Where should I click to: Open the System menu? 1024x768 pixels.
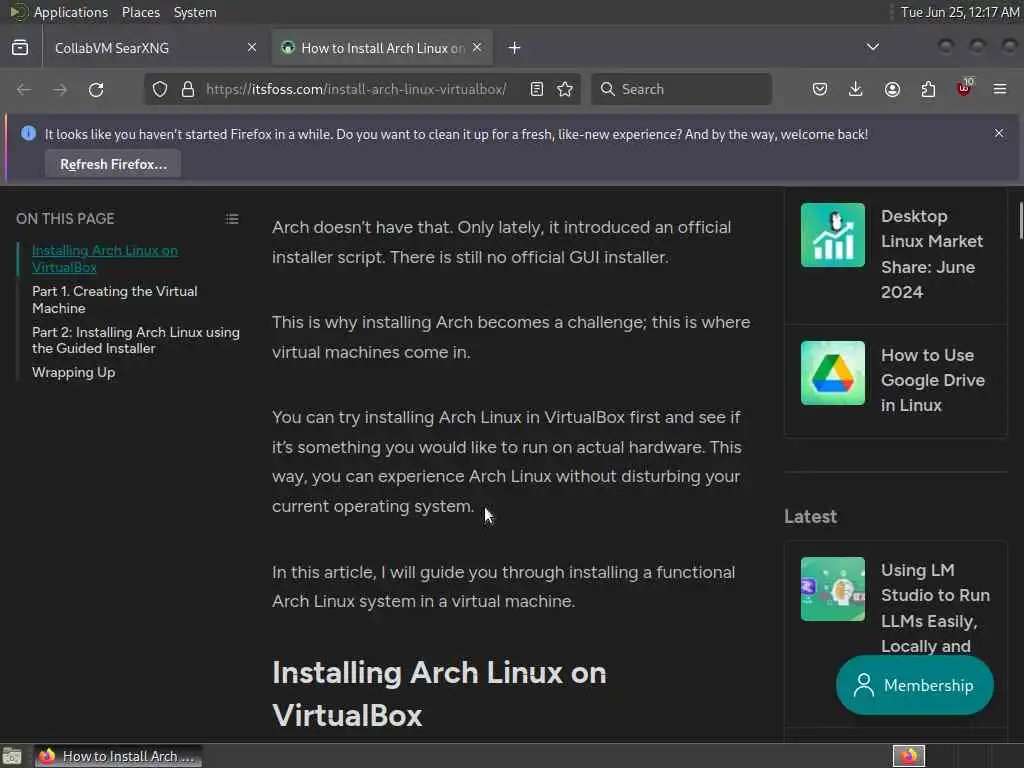click(195, 12)
